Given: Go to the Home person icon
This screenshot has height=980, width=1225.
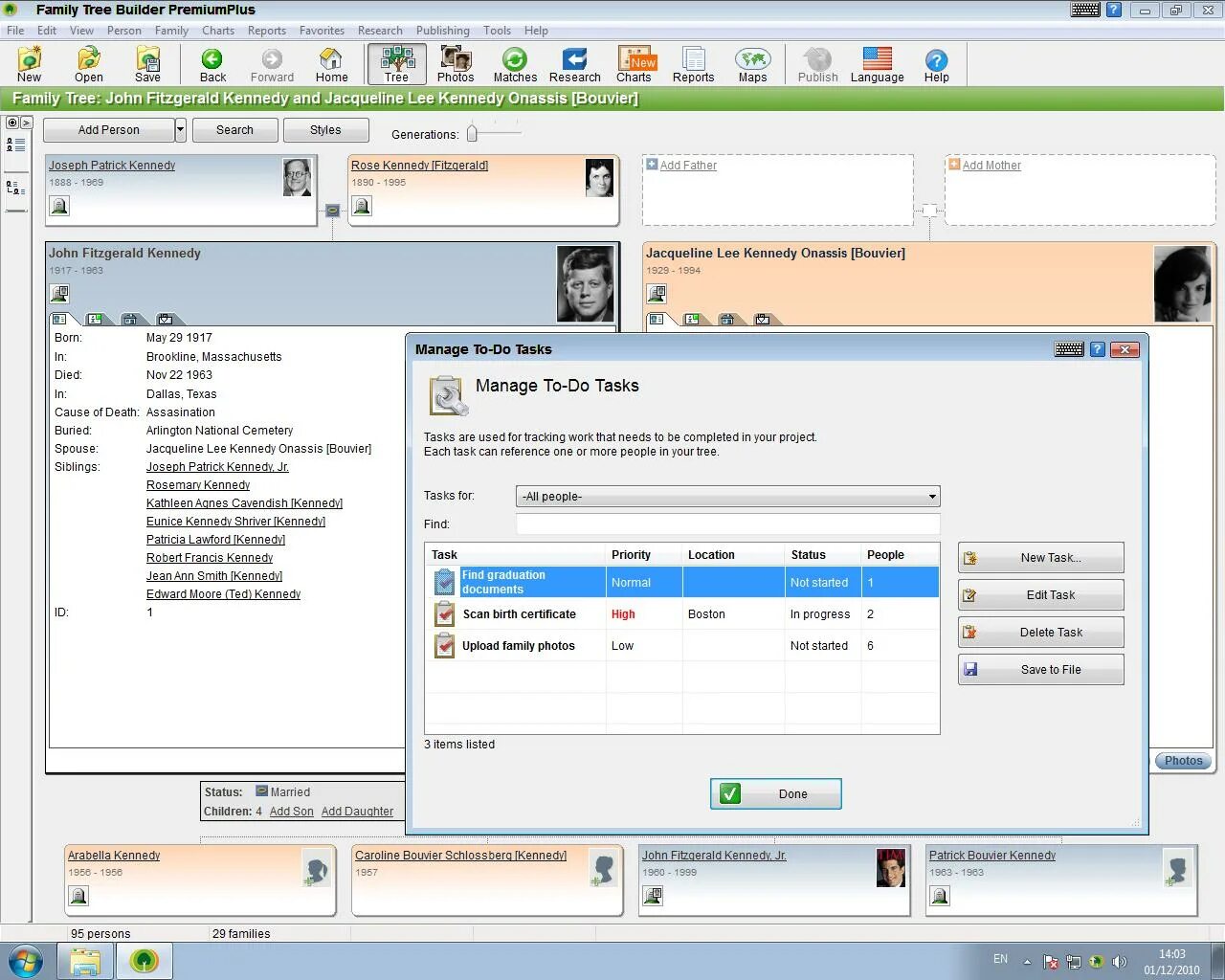Looking at the screenshot, I should (x=331, y=64).
